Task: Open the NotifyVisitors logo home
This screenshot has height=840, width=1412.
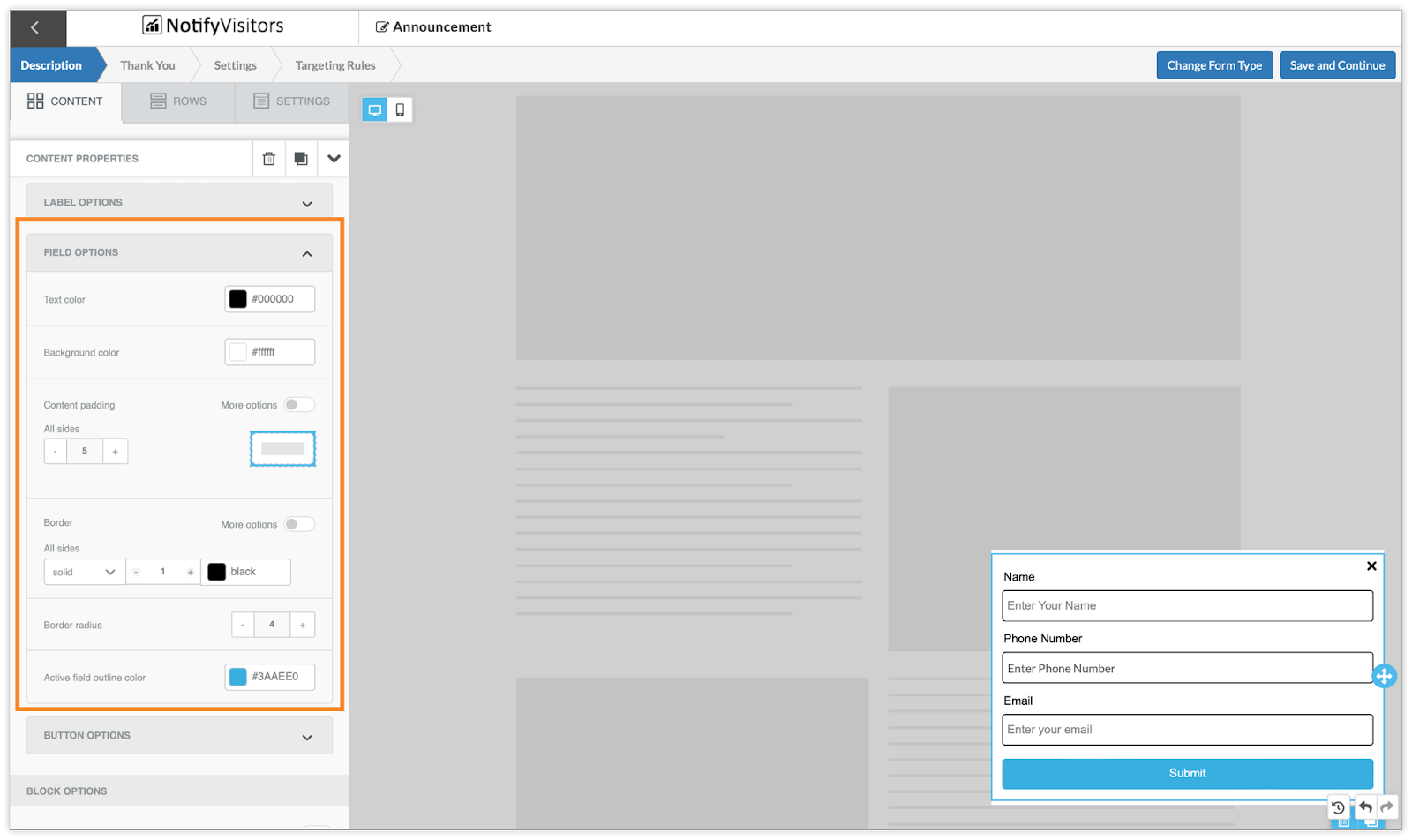Action: pyautogui.click(x=213, y=26)
